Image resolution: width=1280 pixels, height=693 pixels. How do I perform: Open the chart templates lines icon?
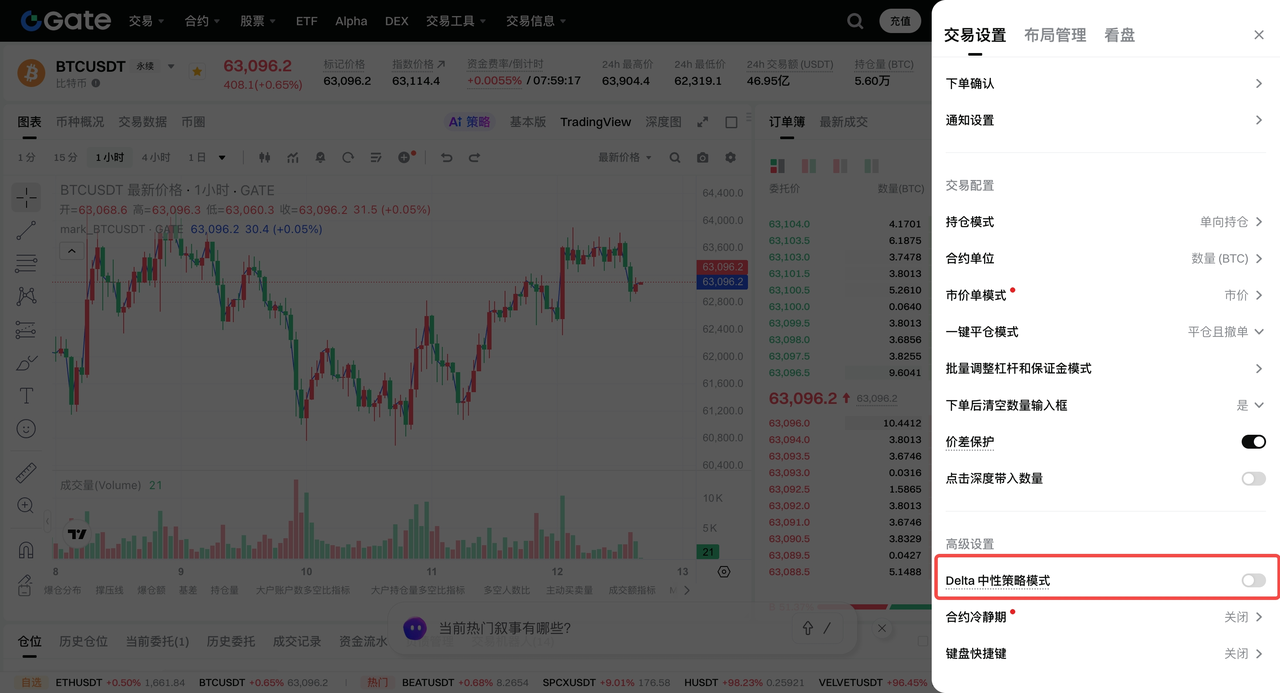pos(376,158)
